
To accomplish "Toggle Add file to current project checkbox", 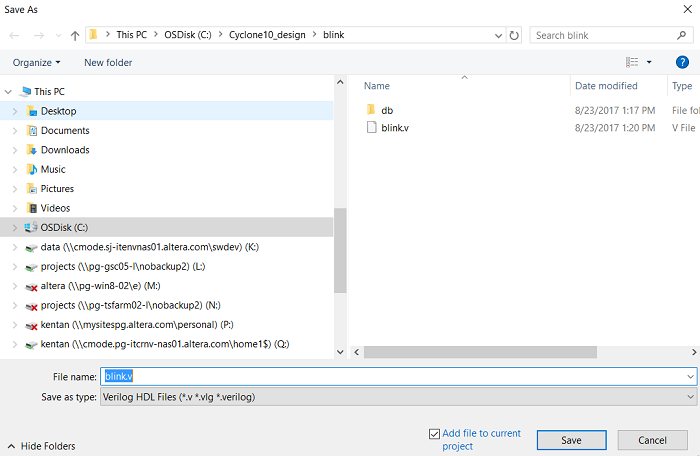I will [434, 434].
